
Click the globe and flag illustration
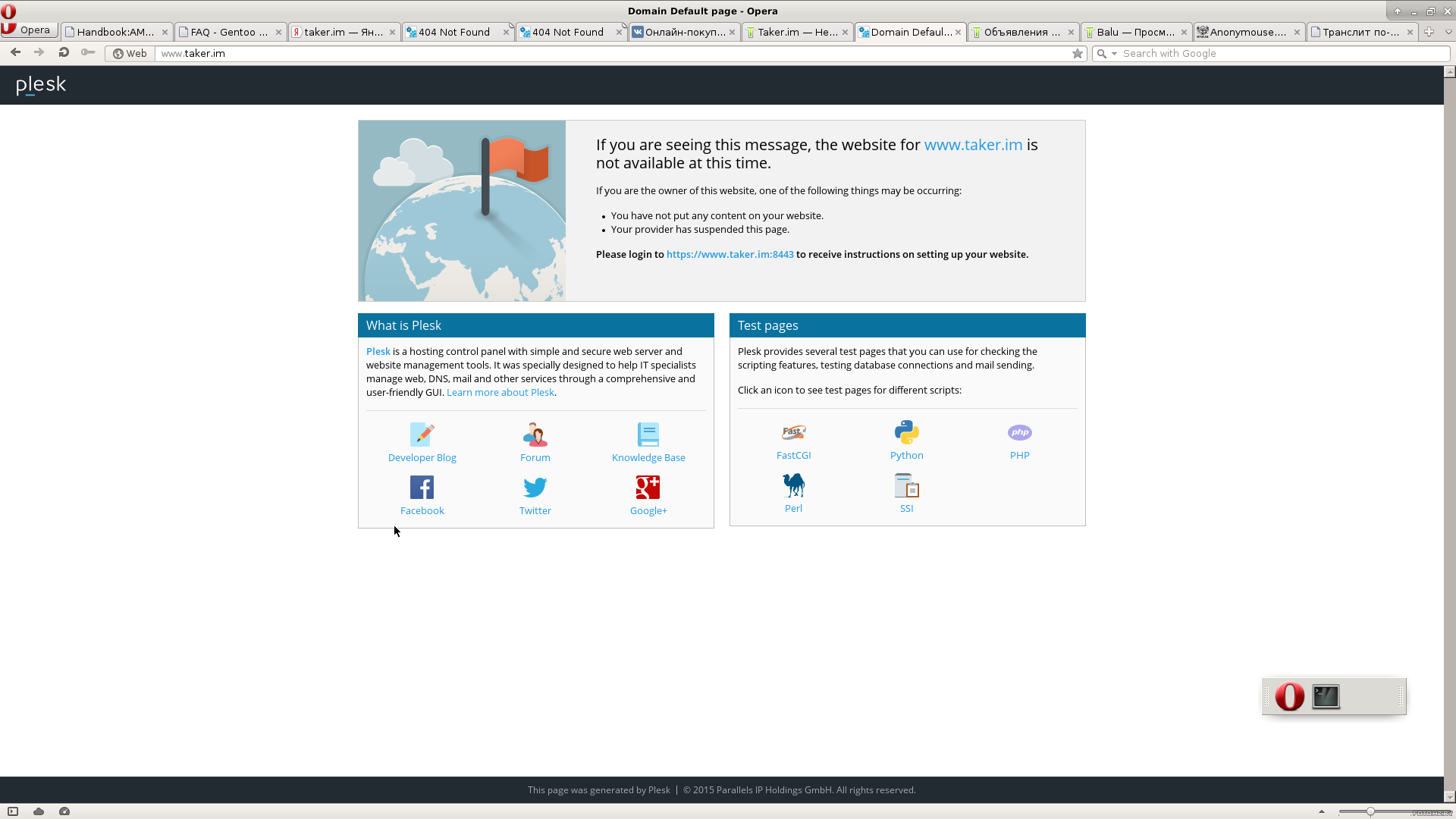(462, 211)
